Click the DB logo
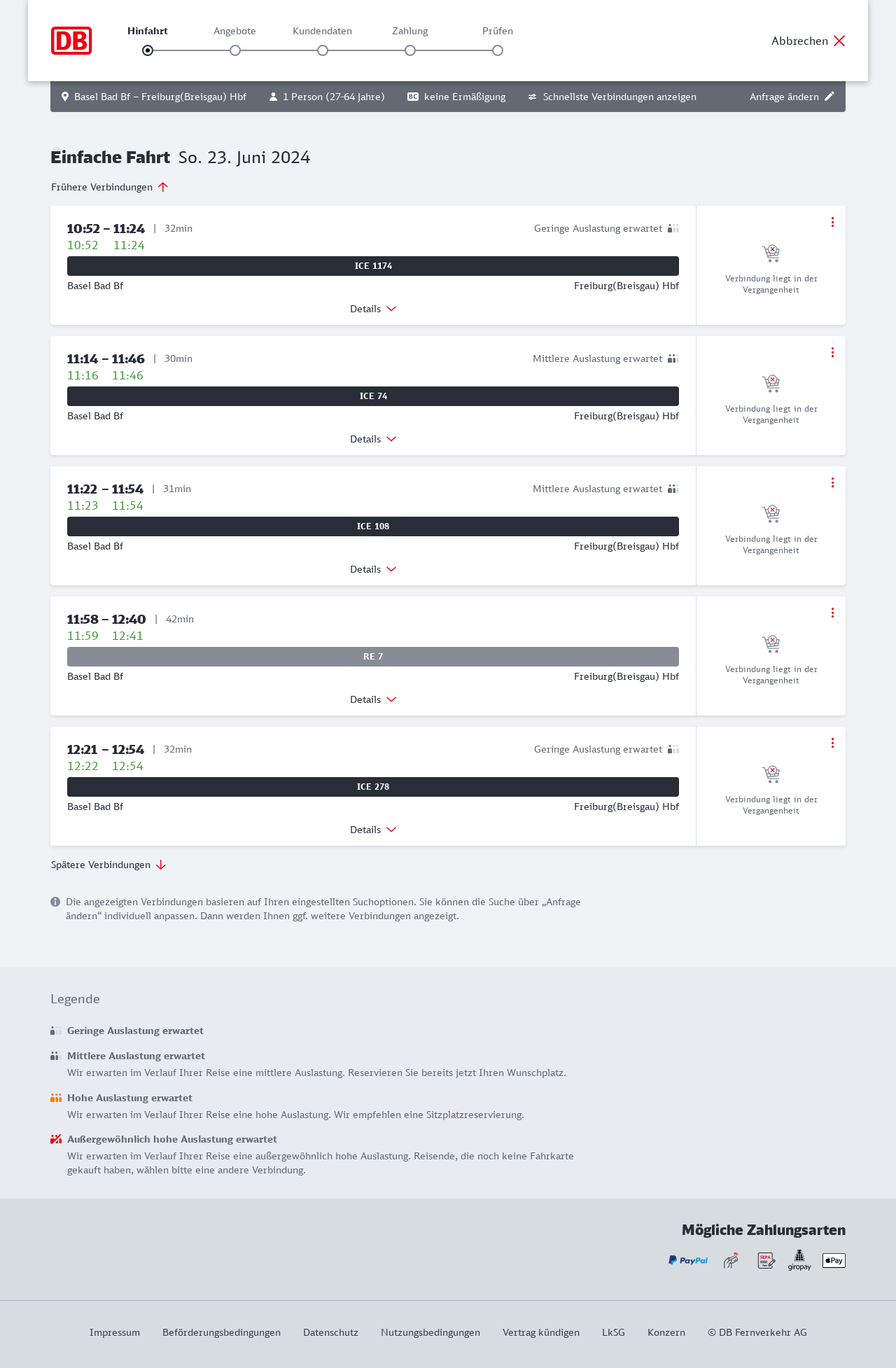 (x=71, y=41)
